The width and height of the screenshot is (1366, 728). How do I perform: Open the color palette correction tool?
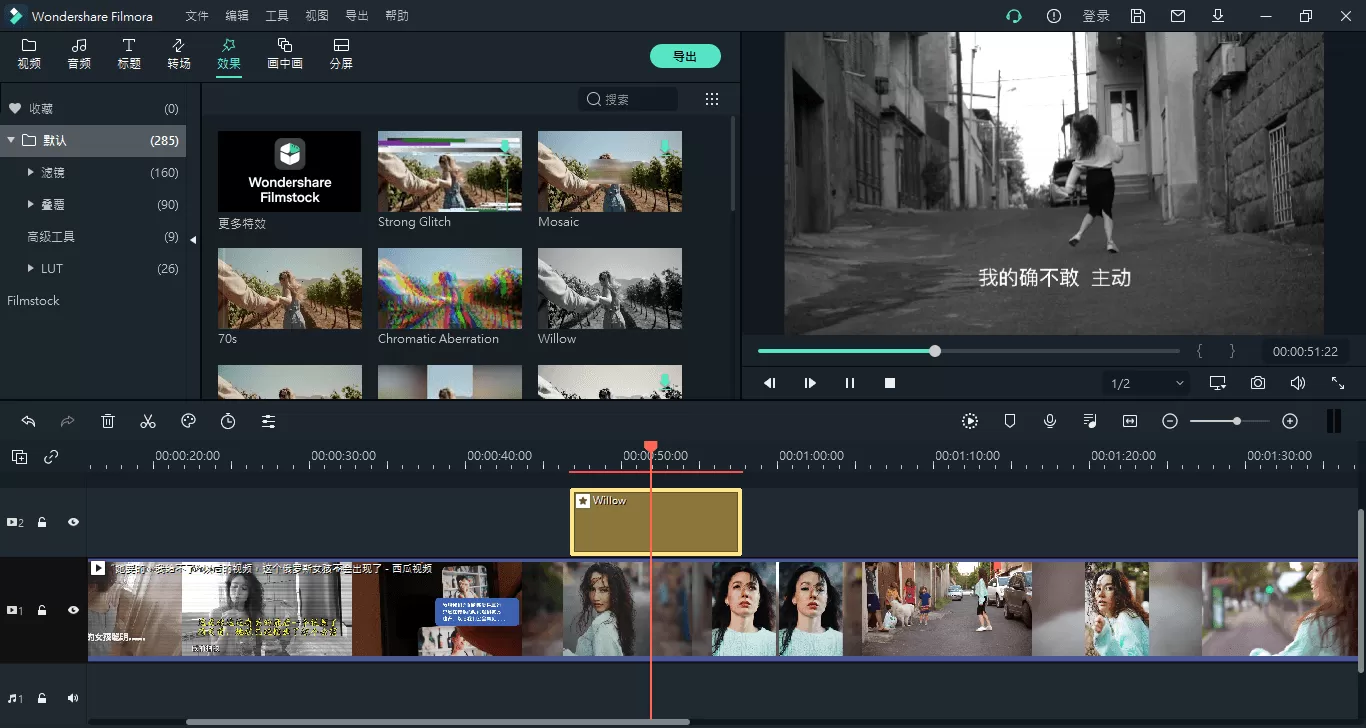tap(188, 421)
